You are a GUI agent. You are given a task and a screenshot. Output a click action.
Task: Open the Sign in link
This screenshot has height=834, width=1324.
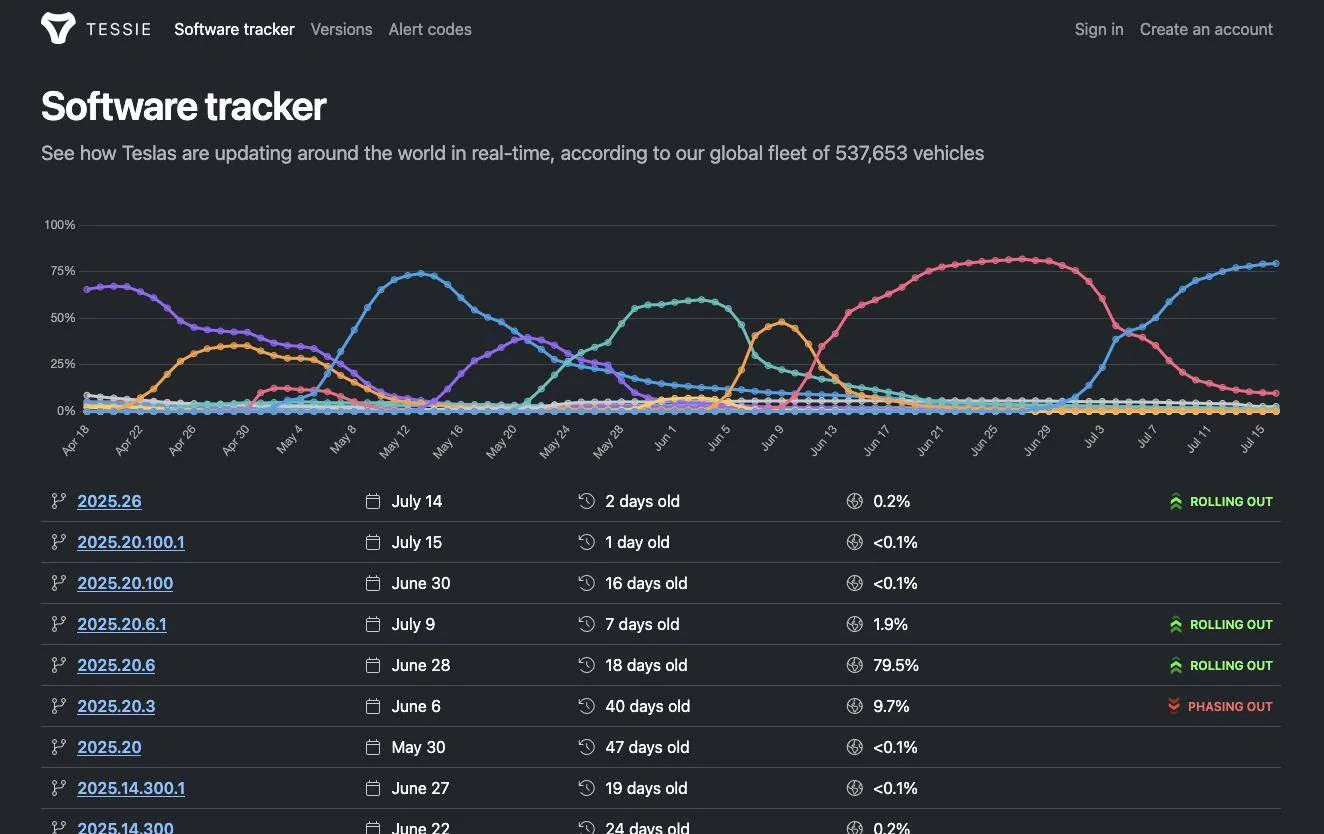pos(1099,29)
